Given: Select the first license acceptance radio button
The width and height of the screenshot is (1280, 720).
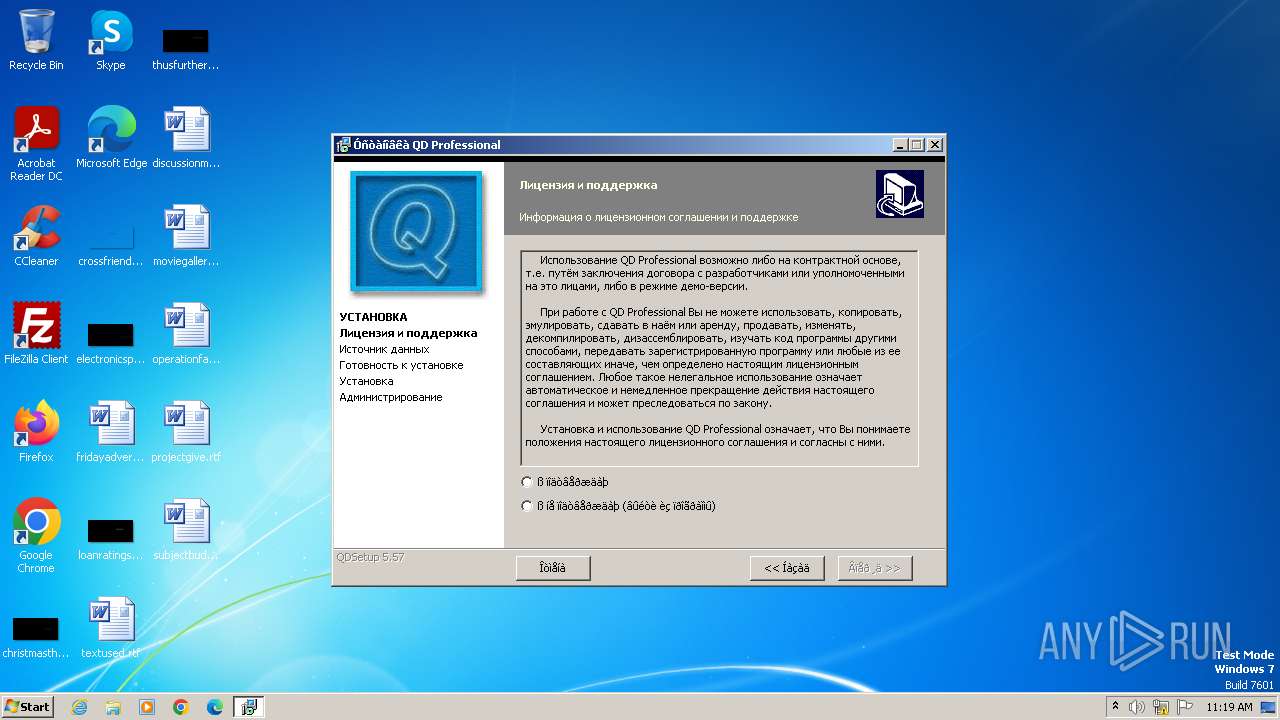Looking at the screenshot, I should pyautogui.click(x=527, y=482).
